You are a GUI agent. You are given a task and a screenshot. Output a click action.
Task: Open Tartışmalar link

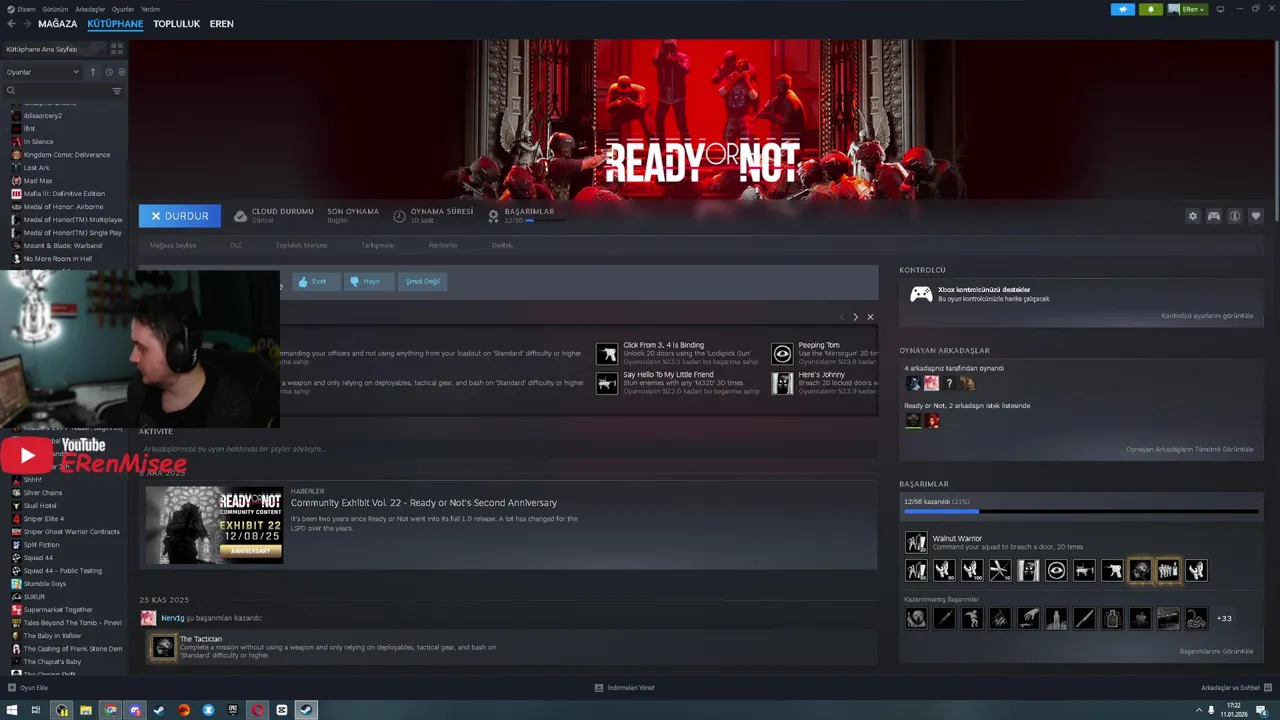point(378,245)
